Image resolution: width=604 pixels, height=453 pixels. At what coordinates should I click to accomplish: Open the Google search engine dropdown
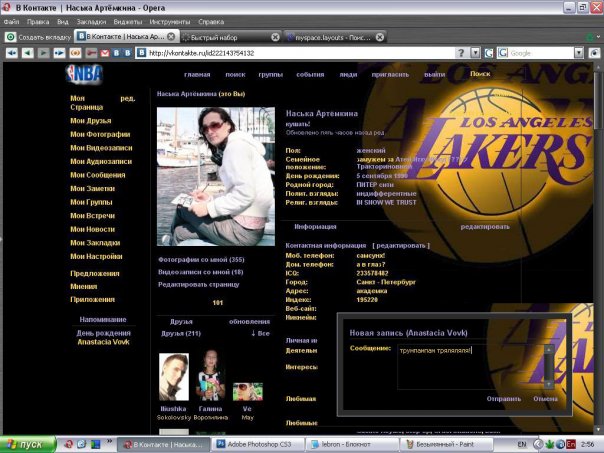pos(579,53)
